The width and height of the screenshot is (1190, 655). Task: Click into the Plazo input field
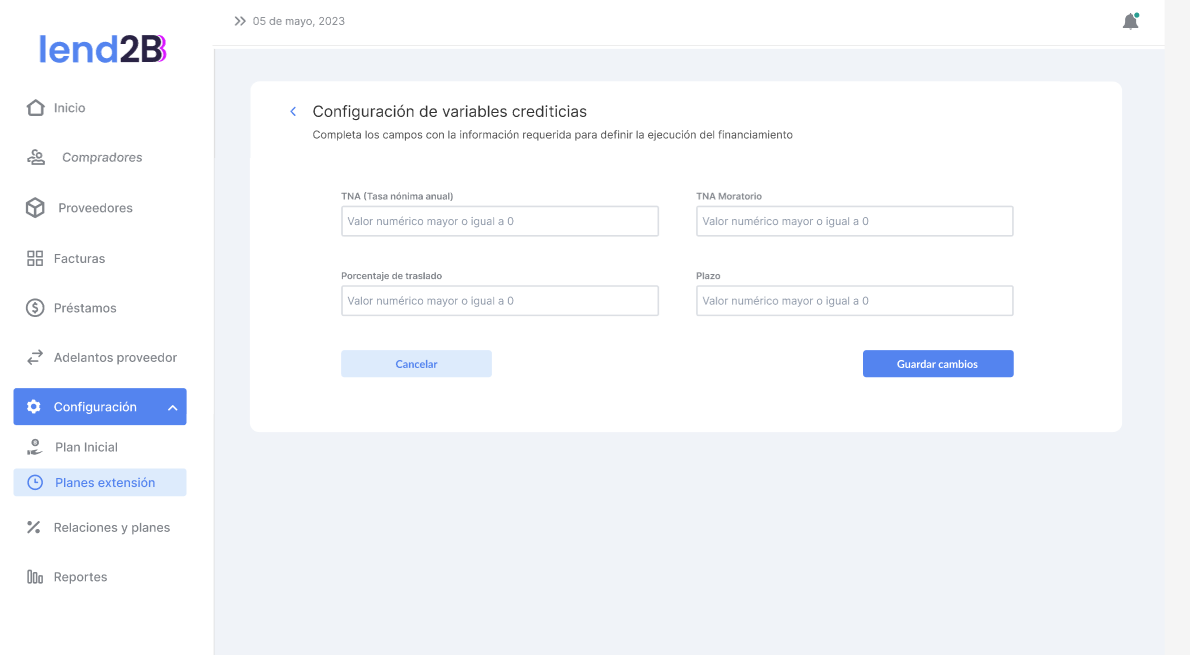[x=854, y=301]
